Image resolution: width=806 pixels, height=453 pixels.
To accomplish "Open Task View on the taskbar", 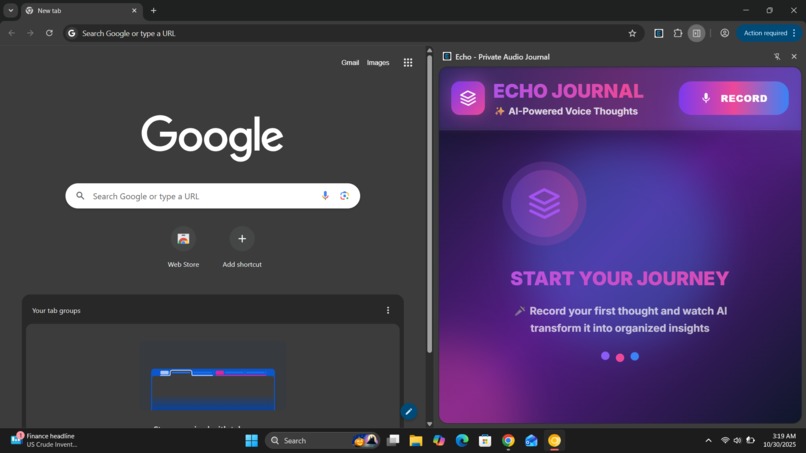I will 393,441.
